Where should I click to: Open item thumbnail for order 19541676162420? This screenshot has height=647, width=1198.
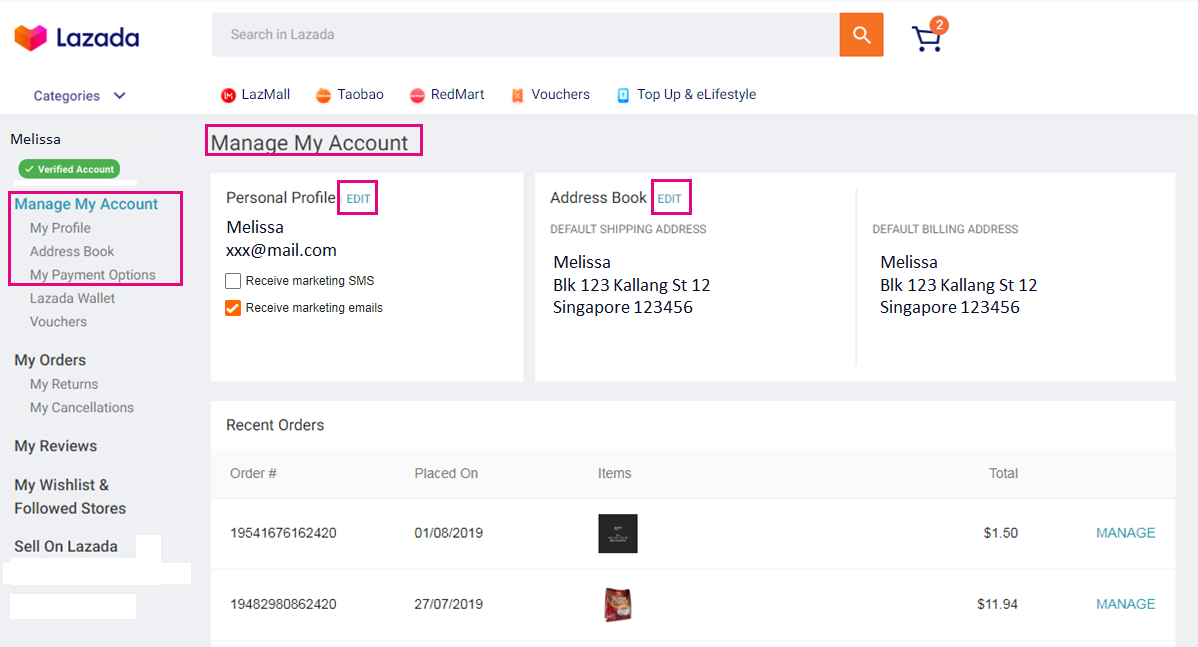pos(617,533)
